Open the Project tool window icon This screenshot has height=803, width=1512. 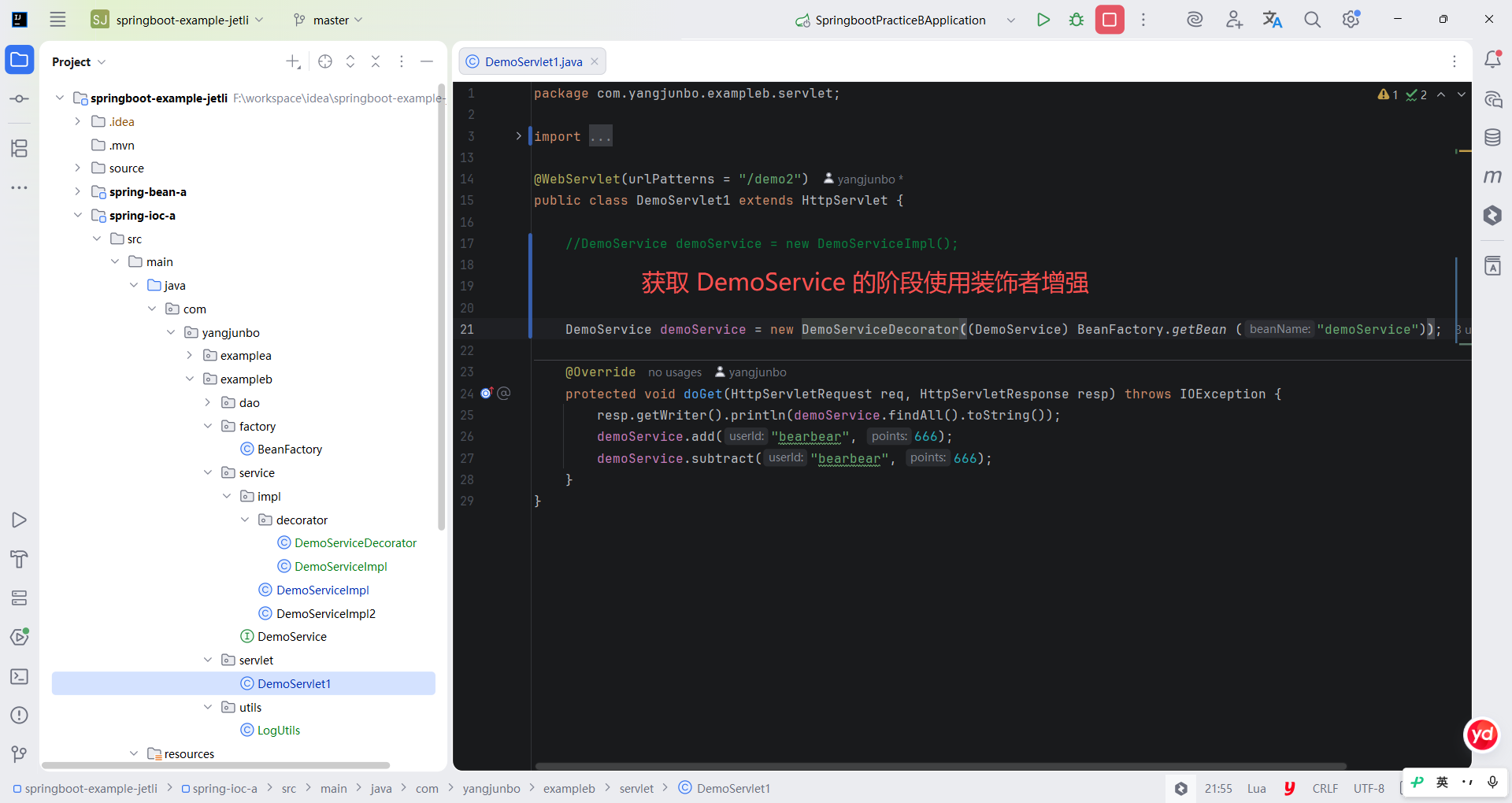(20, 60)
